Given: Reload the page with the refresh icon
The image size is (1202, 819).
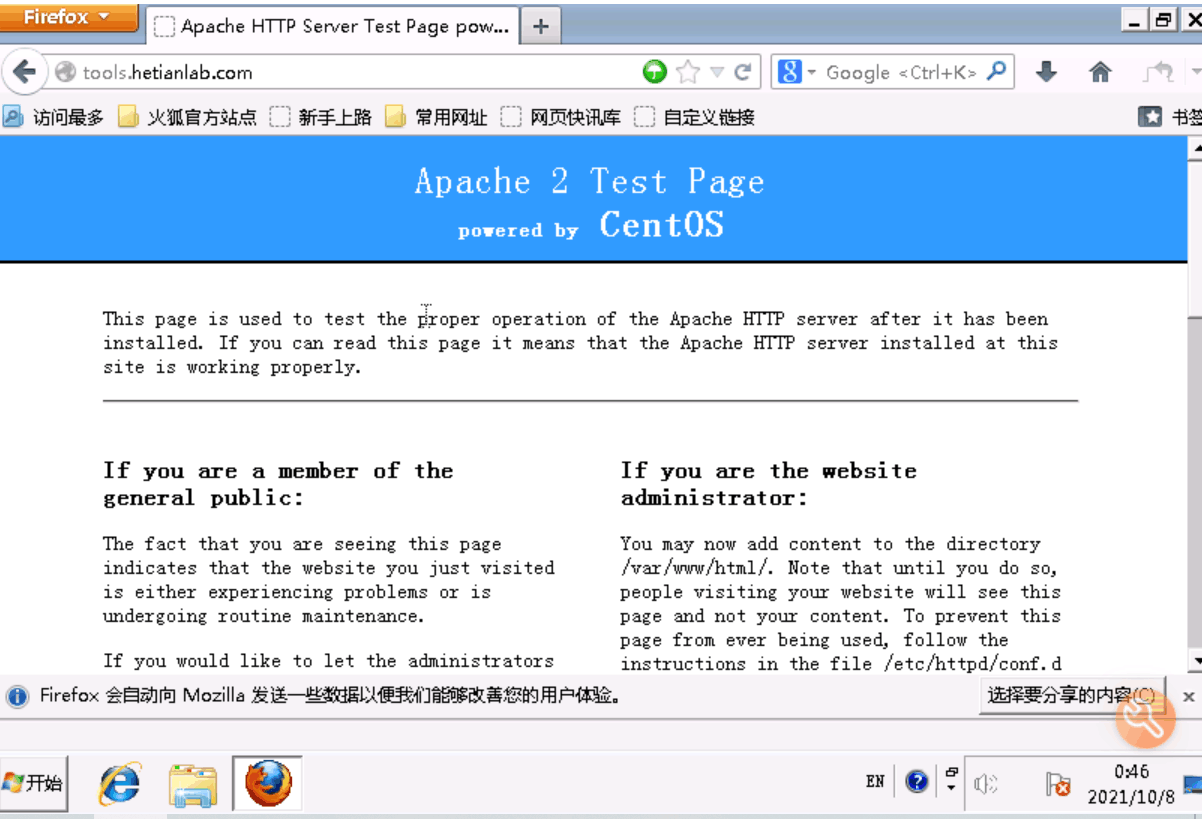Looking at the screenshot, I should coord(742,72).
